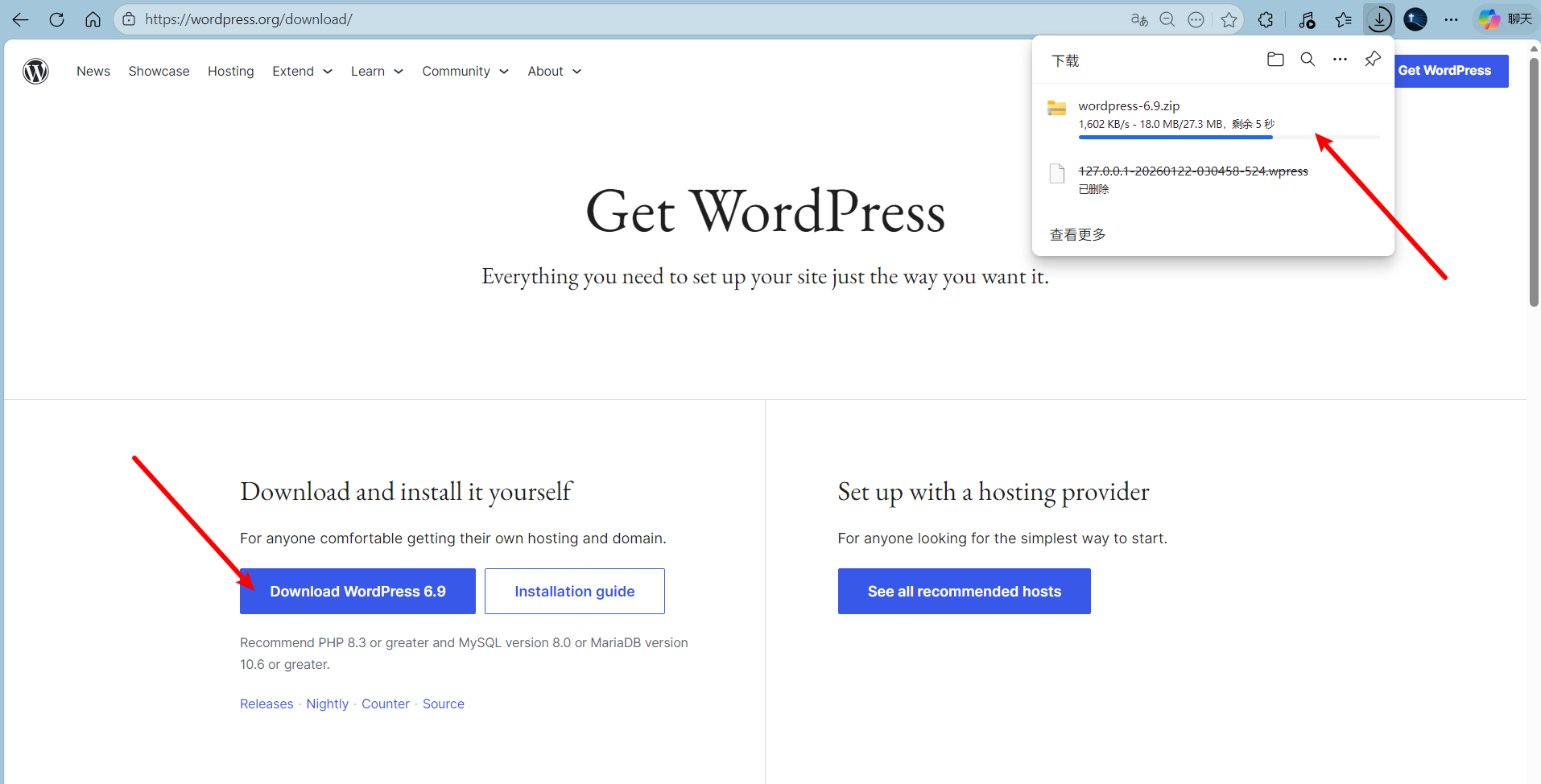Open the Releases link
Viewport: 1541px width, 784px height.
point(266,704)
